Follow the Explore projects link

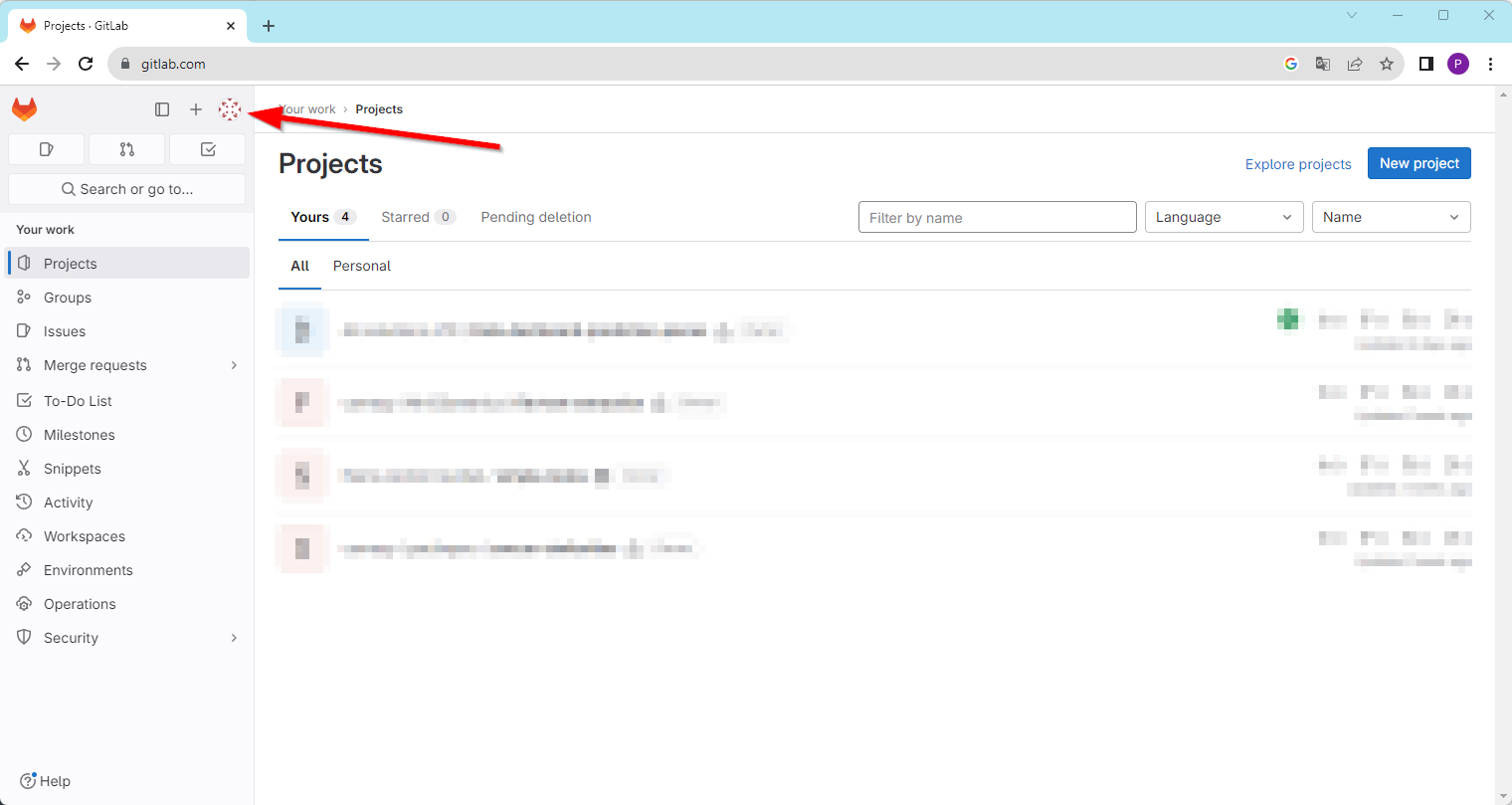1298,164
